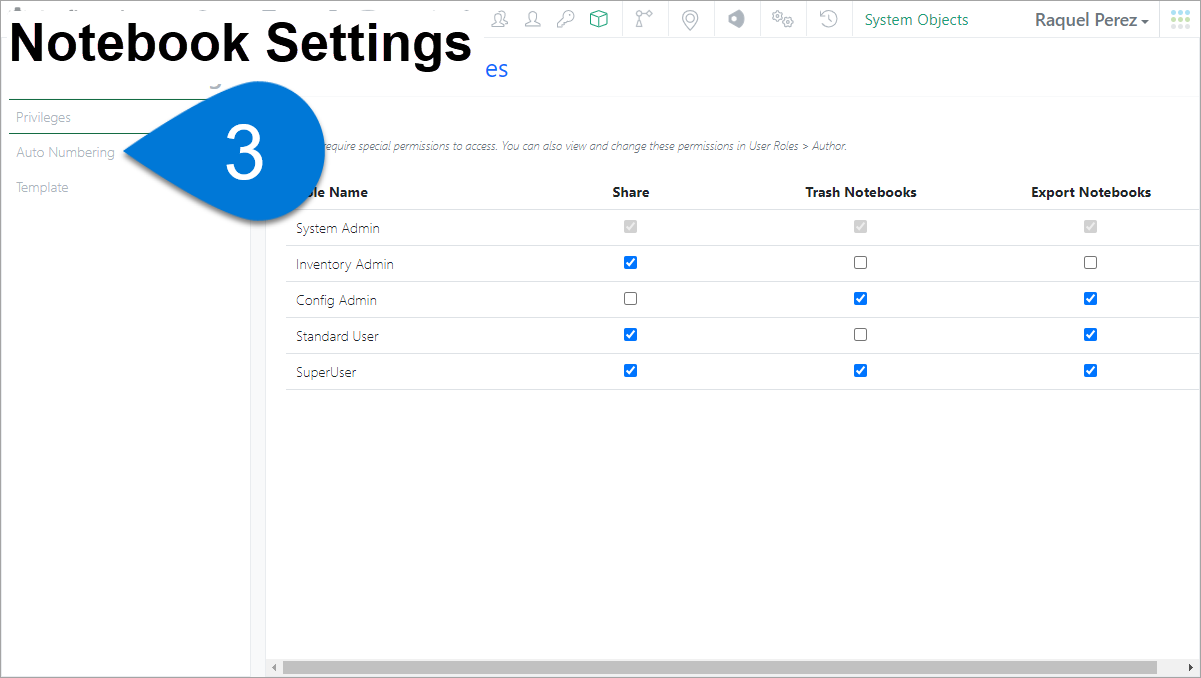The height and width of the screenshot is (678, 1201).
Task: Select the Config Admin role name
Action: [x=336, y=300]
